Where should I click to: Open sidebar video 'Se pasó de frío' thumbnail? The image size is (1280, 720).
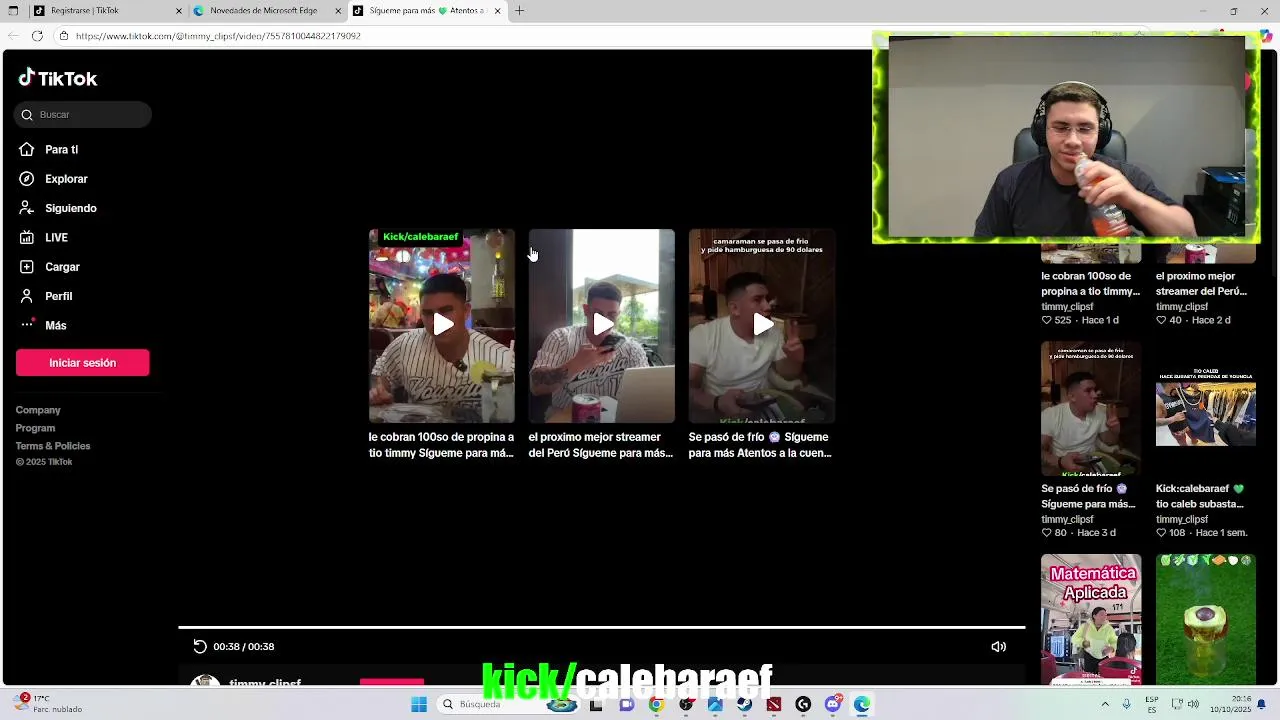1091,409
